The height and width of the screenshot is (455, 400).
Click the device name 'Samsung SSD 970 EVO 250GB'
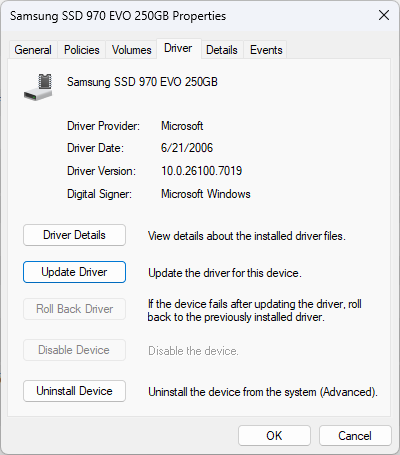142,82
